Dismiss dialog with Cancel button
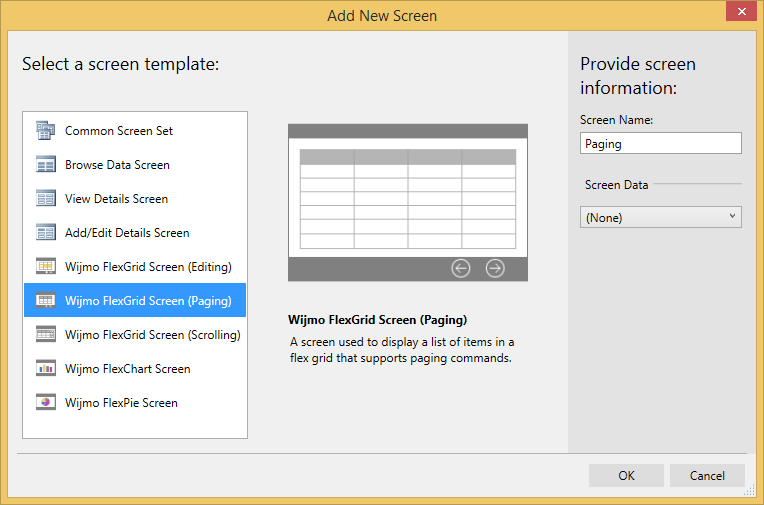The width and height of the screenshot is (764, 505). click(x=707, y=475)
